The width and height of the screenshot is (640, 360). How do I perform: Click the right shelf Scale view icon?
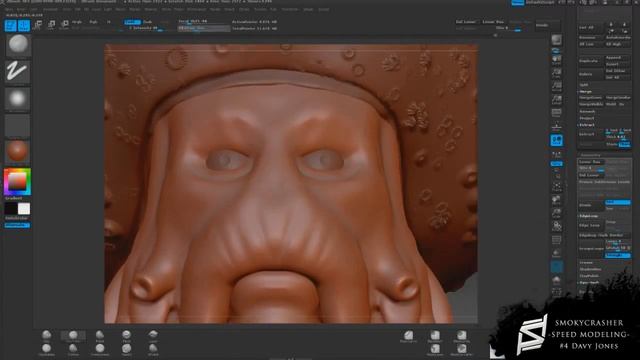pos(557,213)
